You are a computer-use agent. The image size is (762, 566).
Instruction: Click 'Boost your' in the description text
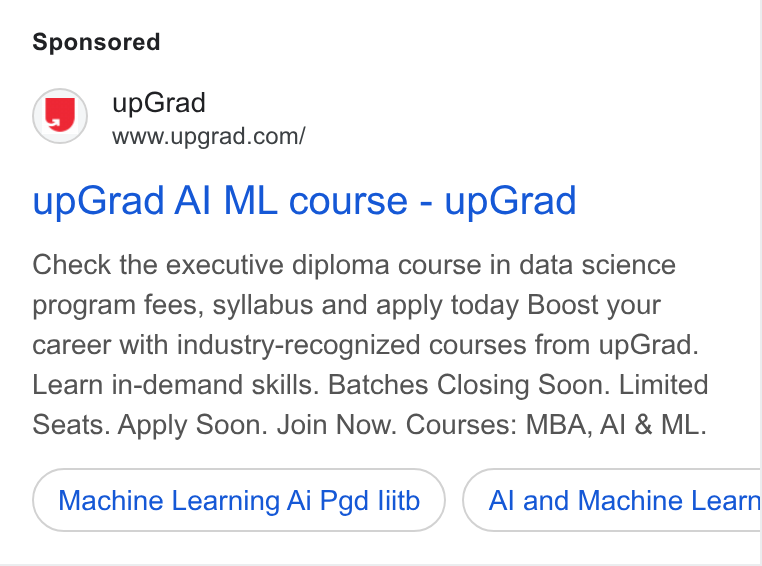594,305
